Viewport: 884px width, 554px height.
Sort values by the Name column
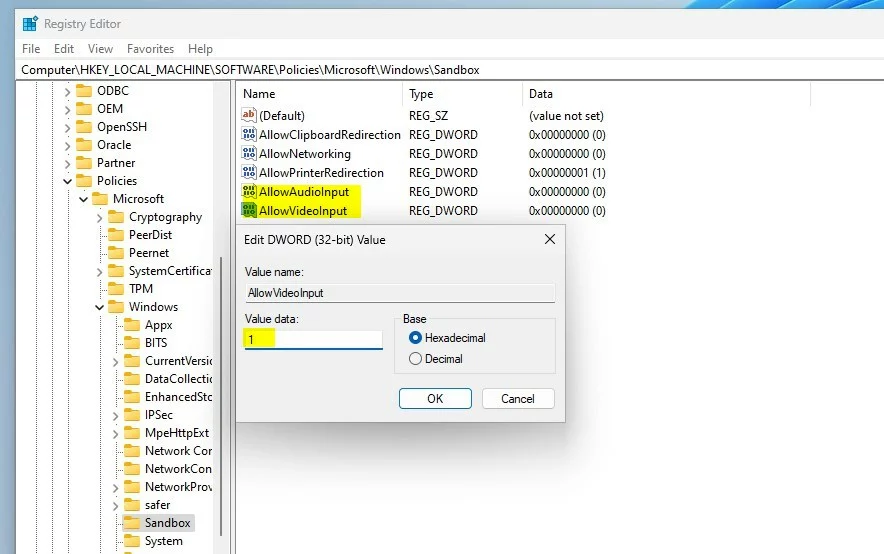click(x=319, y=94)
